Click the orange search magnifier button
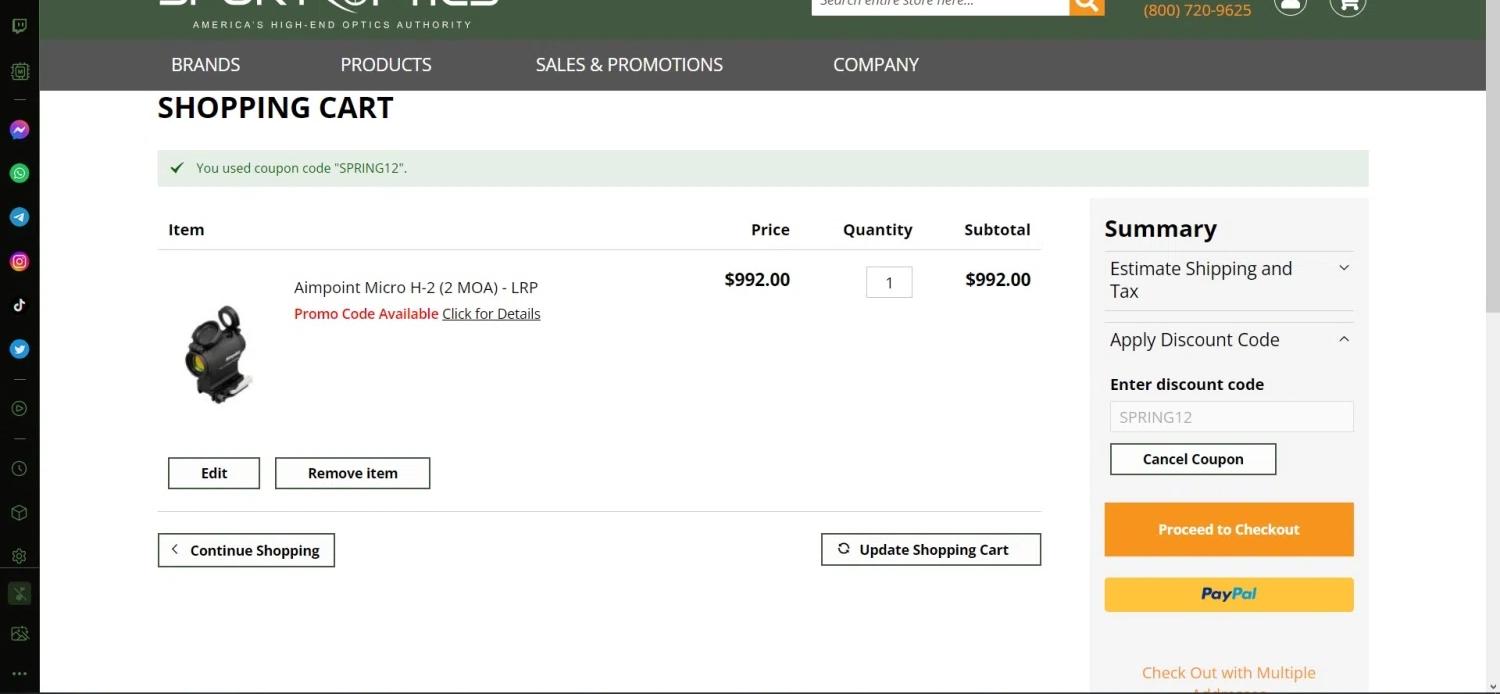Screen dimensions: 1500x694 coord(1086,5)
